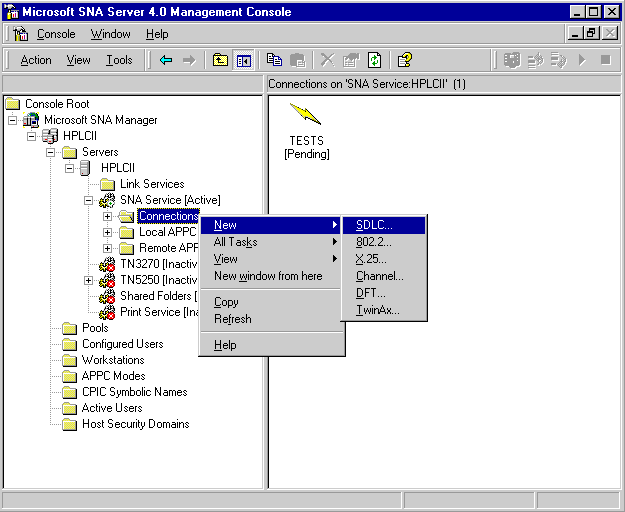Click the TN3270 service icon

[x=108, y=264]
